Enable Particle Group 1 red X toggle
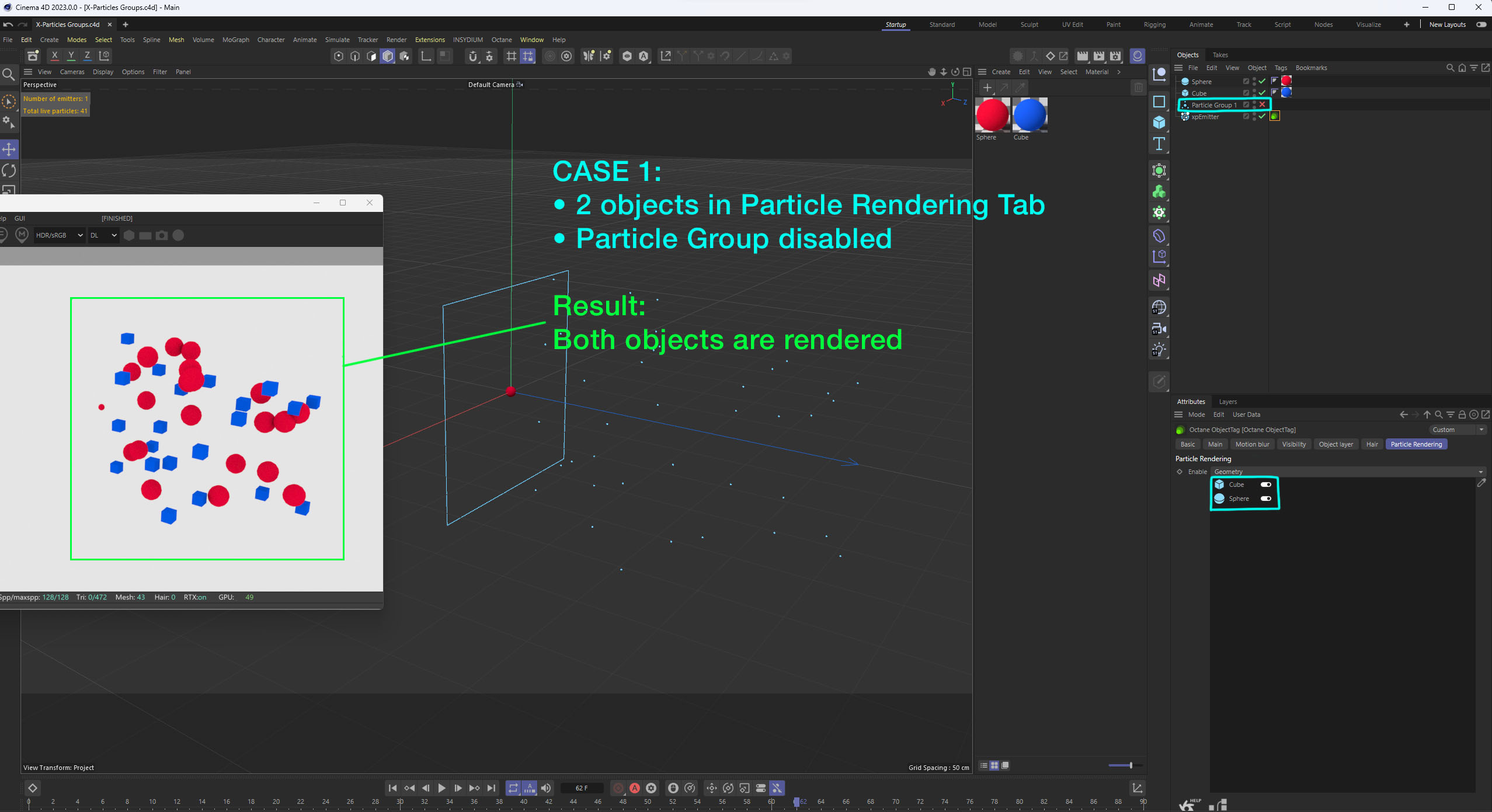The width and height of the screenshot is (1492, 812). click(1263, 104)
